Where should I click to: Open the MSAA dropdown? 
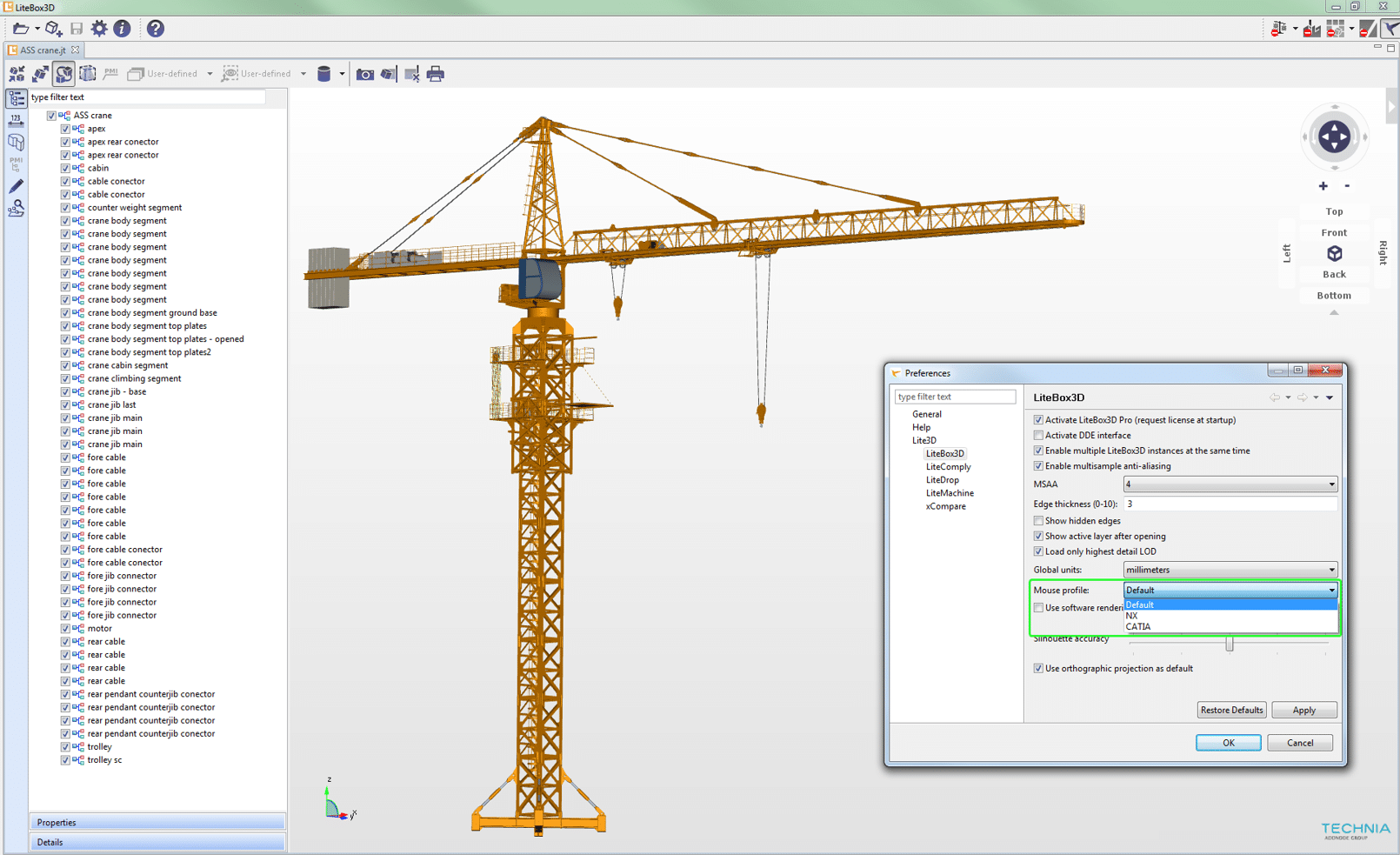pyautogui.click(x=1230, y=484)
